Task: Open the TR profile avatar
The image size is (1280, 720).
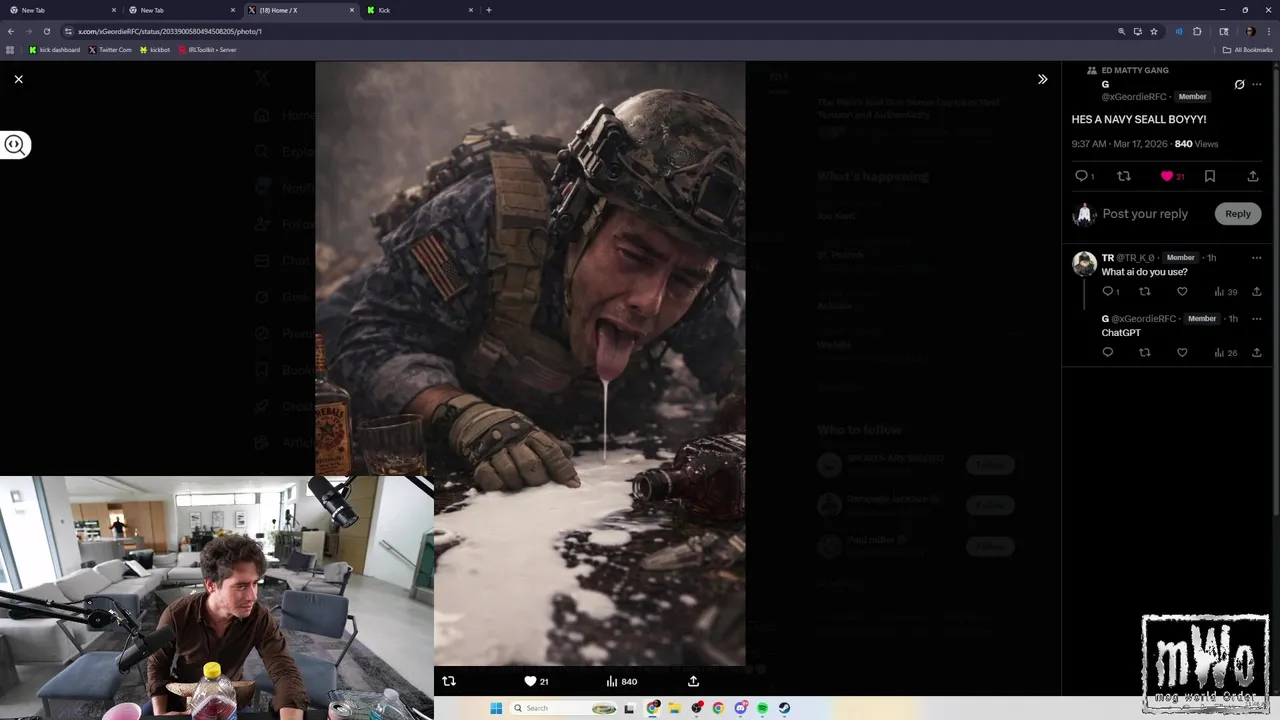Action: pos(1084,264)
